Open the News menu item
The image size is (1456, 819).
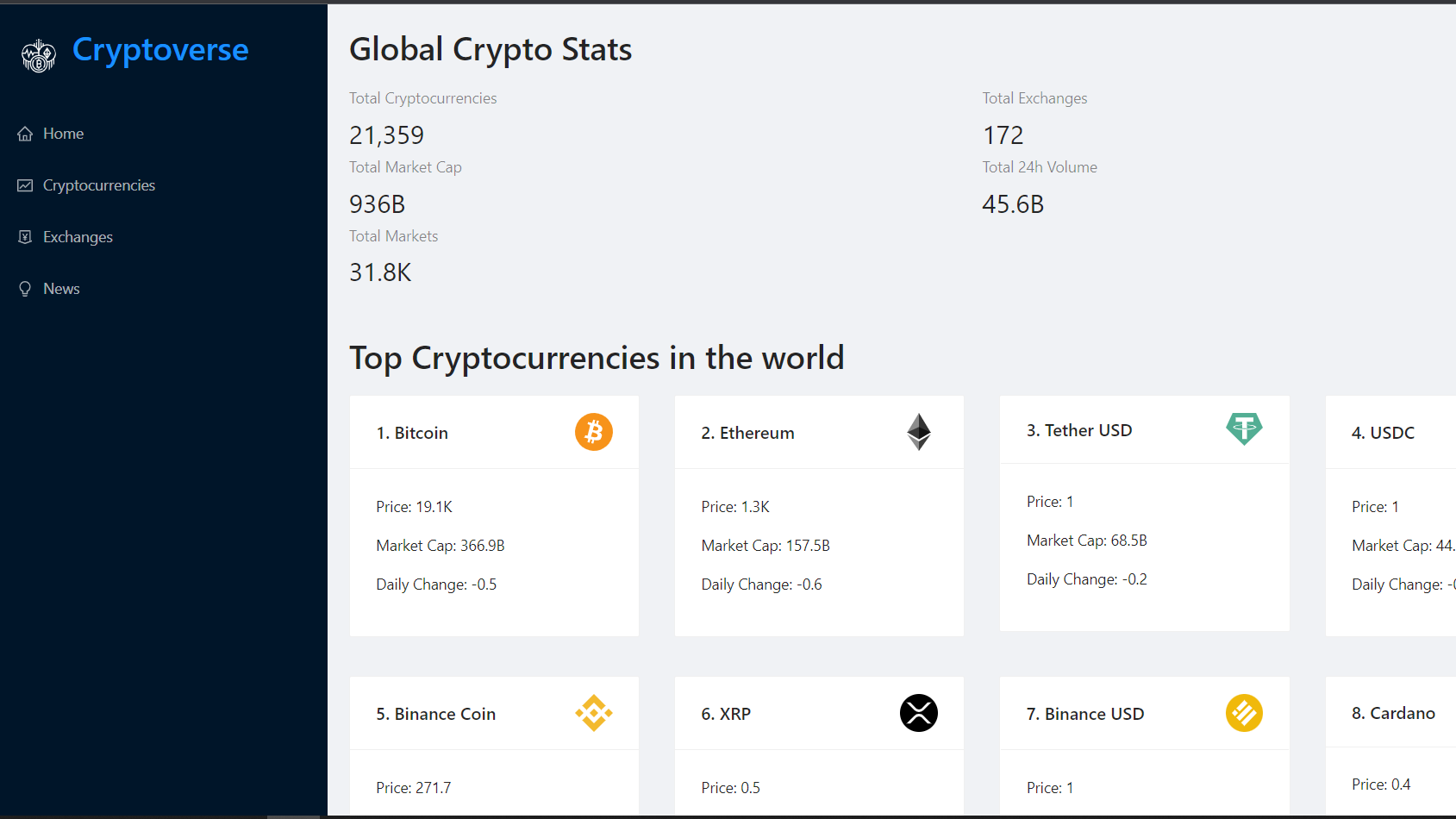coord(61,289)
